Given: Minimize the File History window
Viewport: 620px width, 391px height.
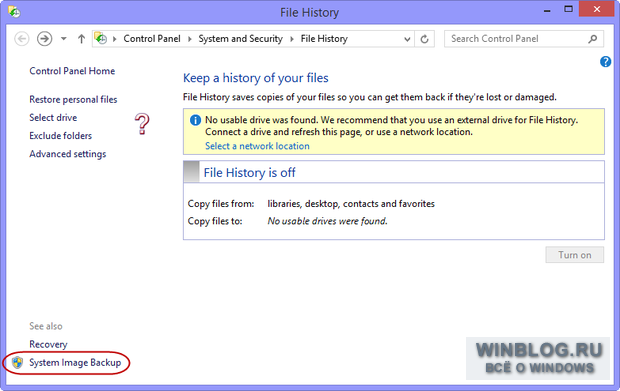Looking at the screenshot, I should click(x=547, y=11).
